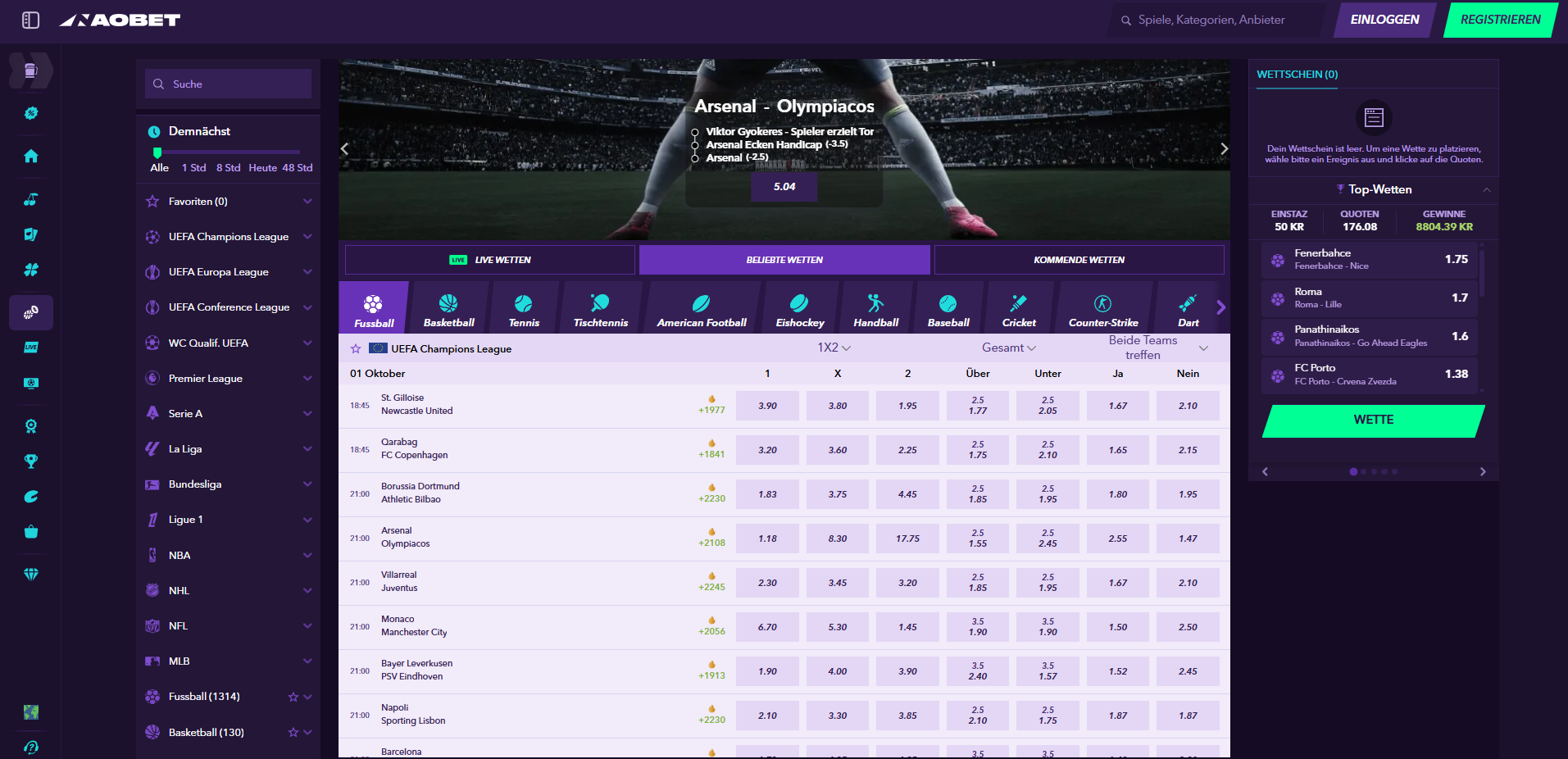The width and height of the screenshot is (1568, 759).
Task: Click the green WETTE button
Action: [x=1373, y=420]
